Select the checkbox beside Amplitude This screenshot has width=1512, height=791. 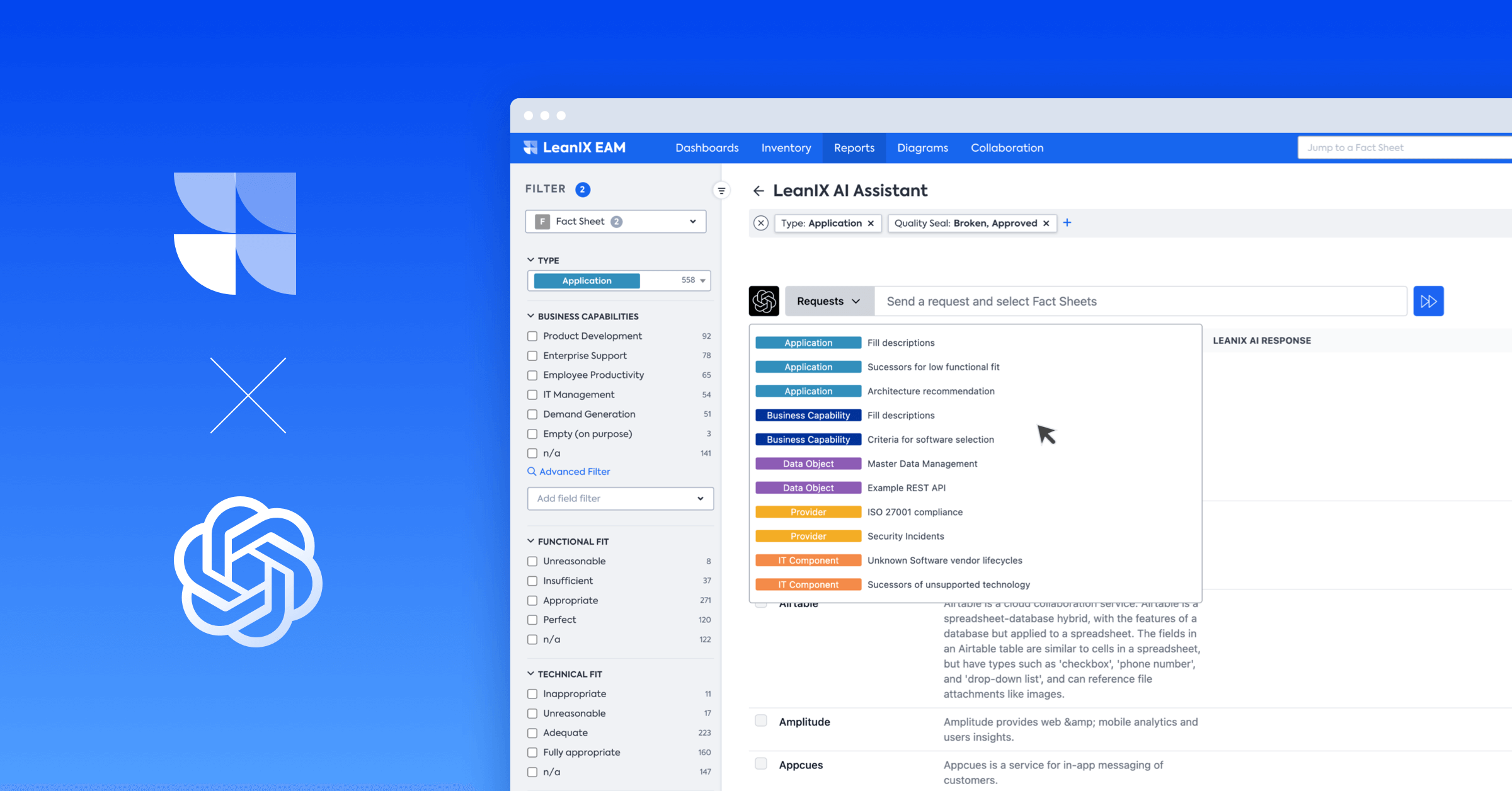[x=760, y=719]
